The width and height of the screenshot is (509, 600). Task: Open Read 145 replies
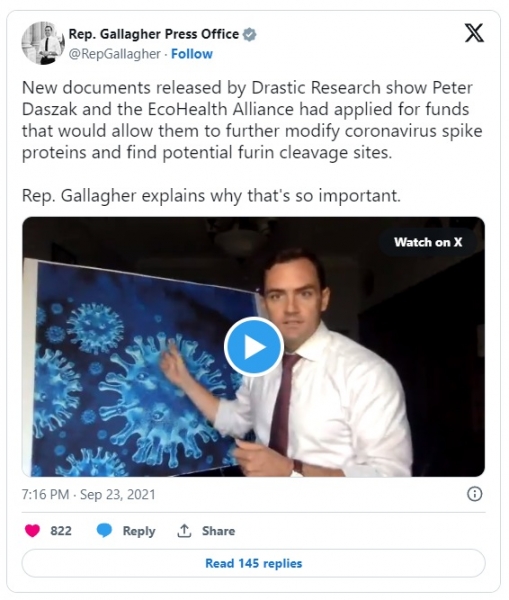pos(254,563)
